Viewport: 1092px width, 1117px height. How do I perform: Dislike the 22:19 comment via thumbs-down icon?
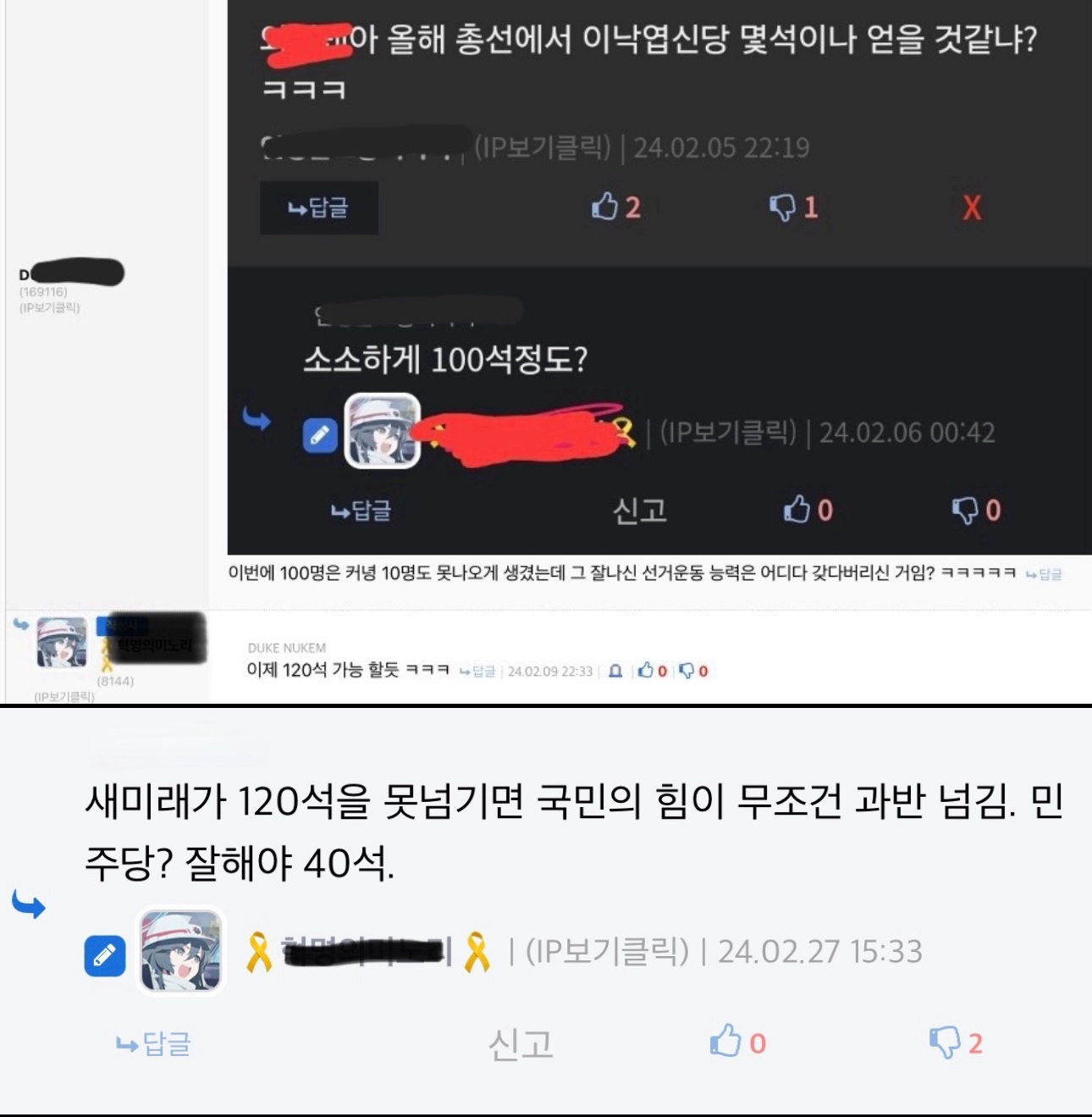point(782,207)
